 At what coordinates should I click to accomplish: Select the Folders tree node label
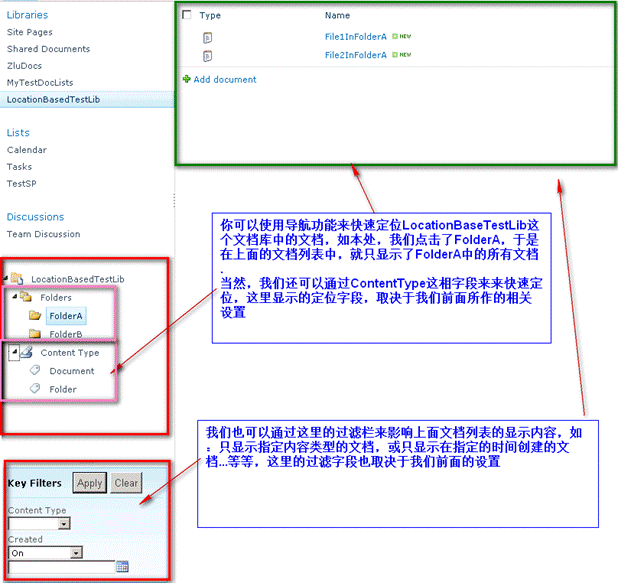point(56,298)
